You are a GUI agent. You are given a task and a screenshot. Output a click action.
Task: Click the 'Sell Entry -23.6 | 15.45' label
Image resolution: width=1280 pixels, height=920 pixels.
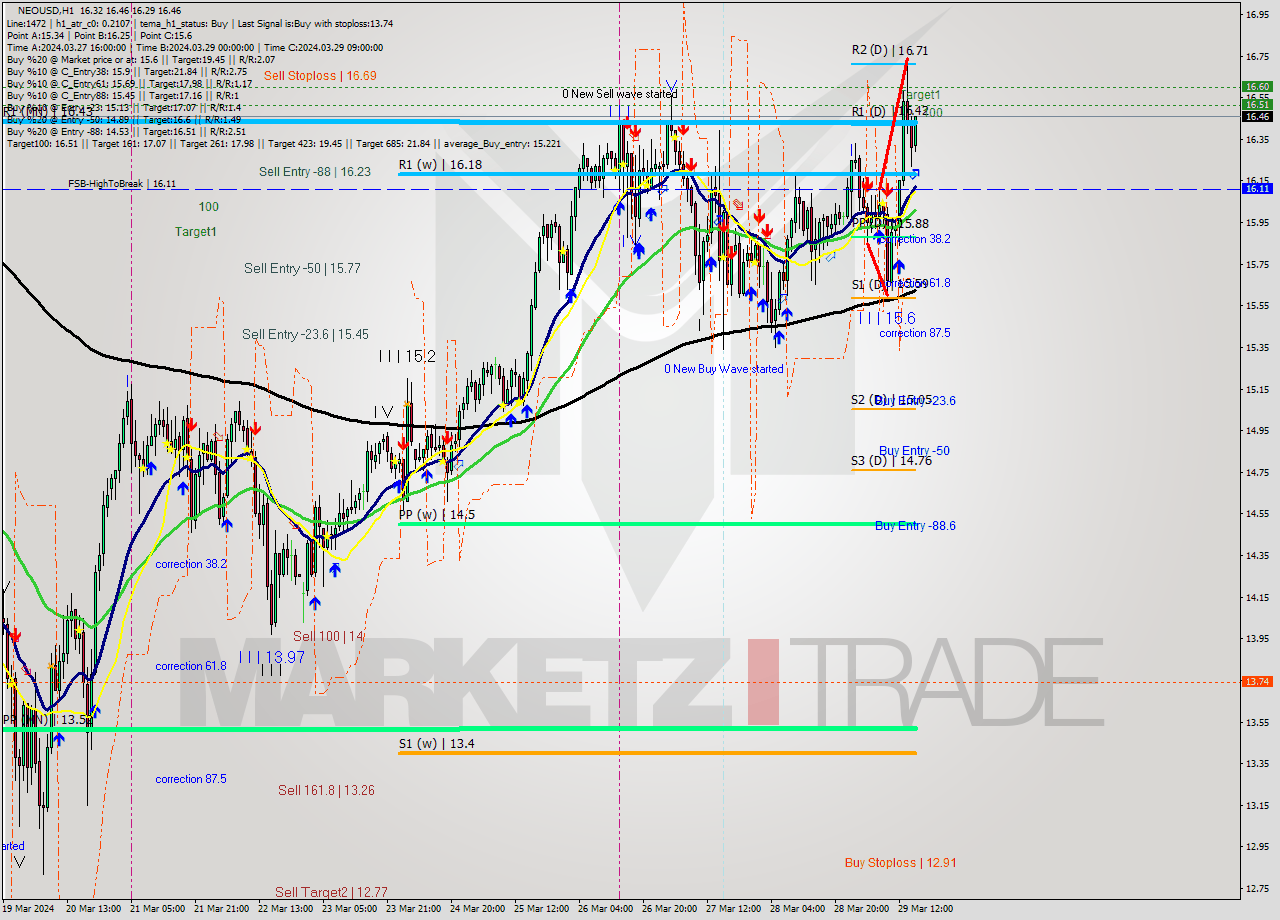coord(305,335)
